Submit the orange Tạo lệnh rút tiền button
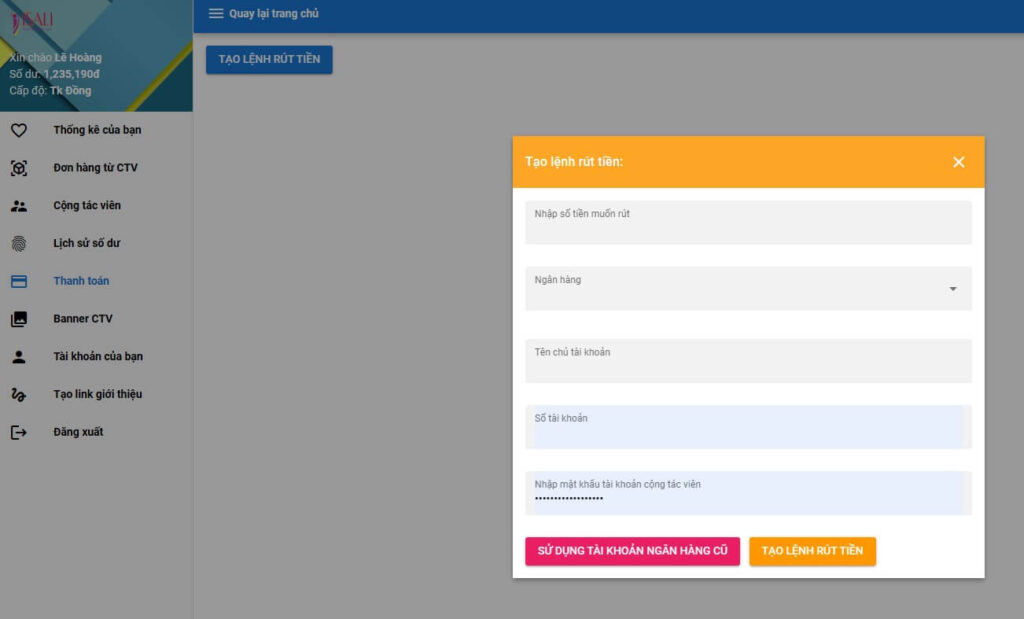 pos(812,551)
